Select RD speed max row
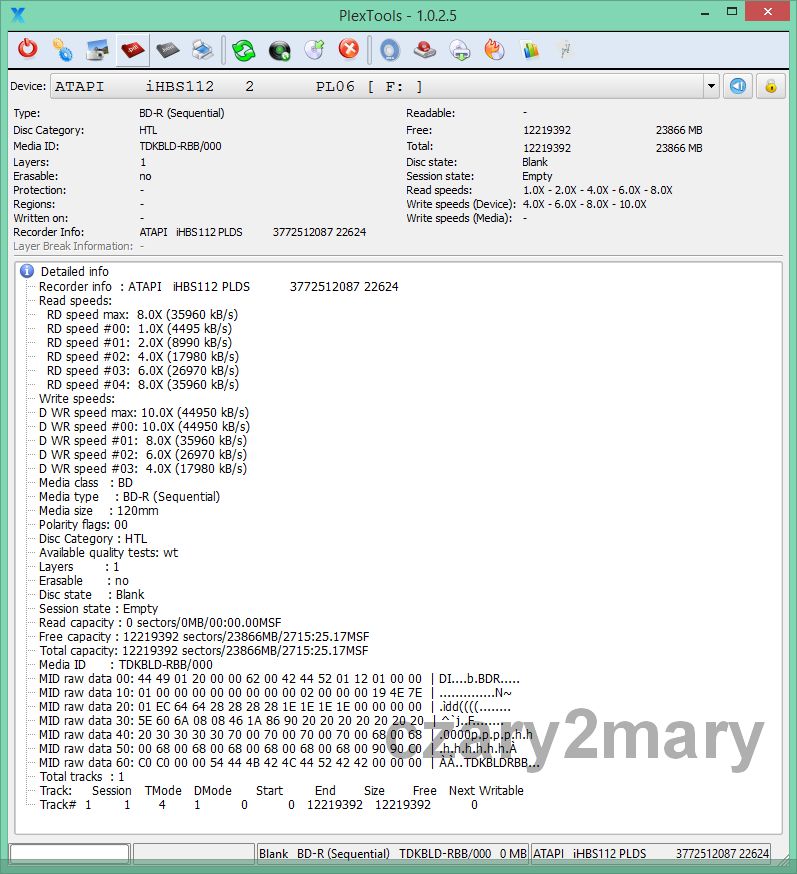This screenshot has width=797, height=874. [142, 314]
